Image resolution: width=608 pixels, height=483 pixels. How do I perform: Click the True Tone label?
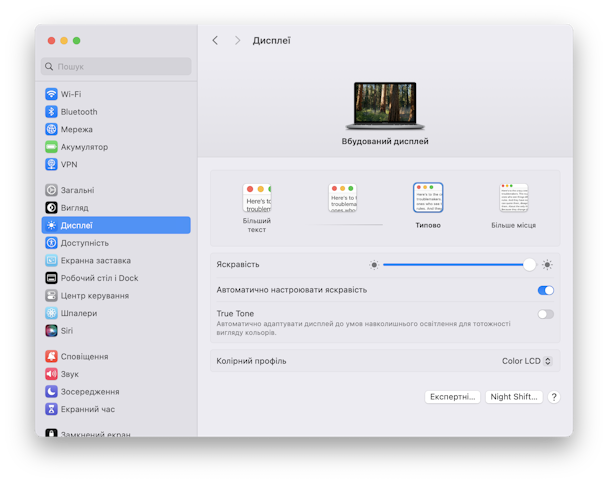(x=235, y=314)
